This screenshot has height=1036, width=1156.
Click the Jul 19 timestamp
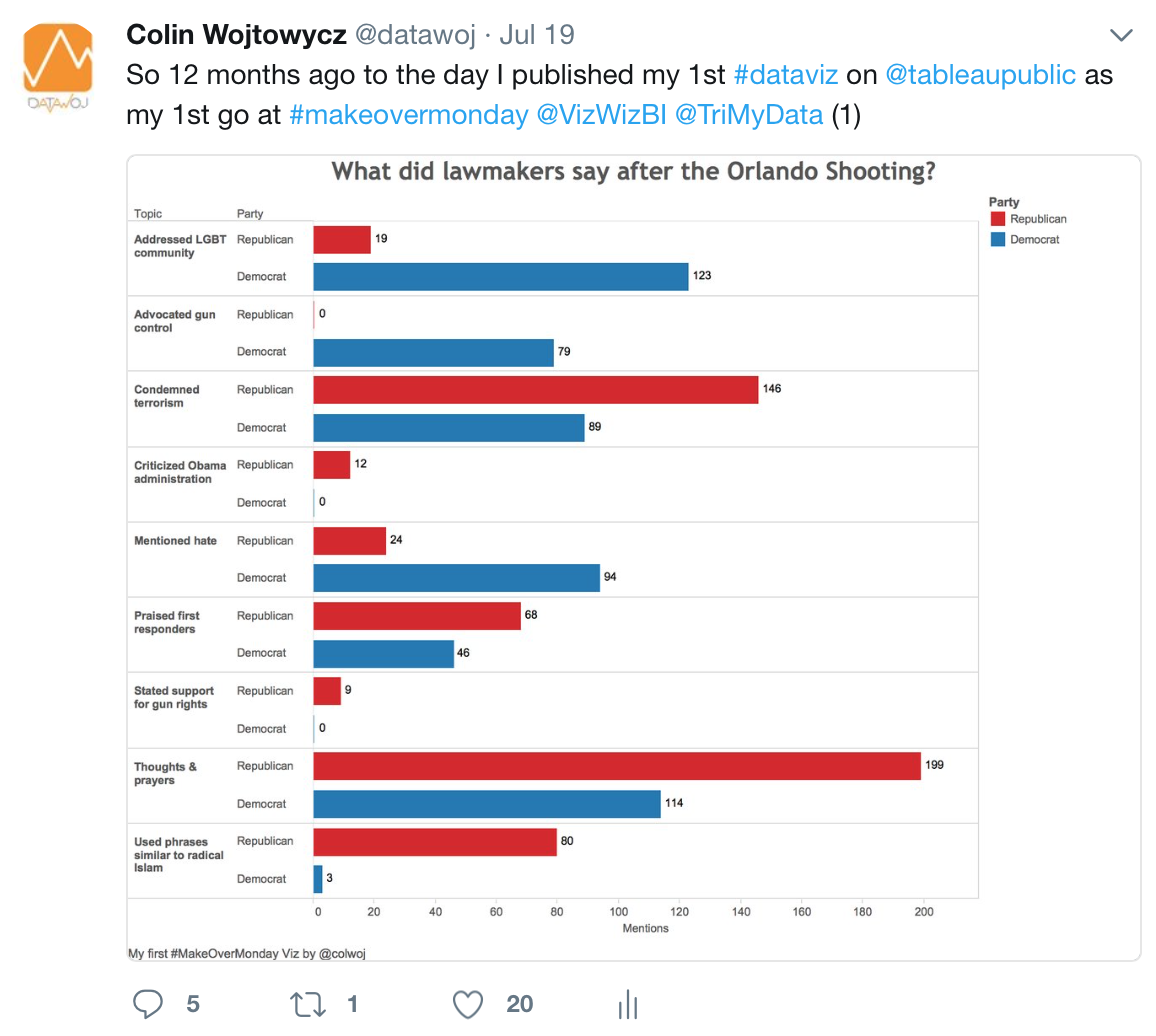(x=537, y=35)
